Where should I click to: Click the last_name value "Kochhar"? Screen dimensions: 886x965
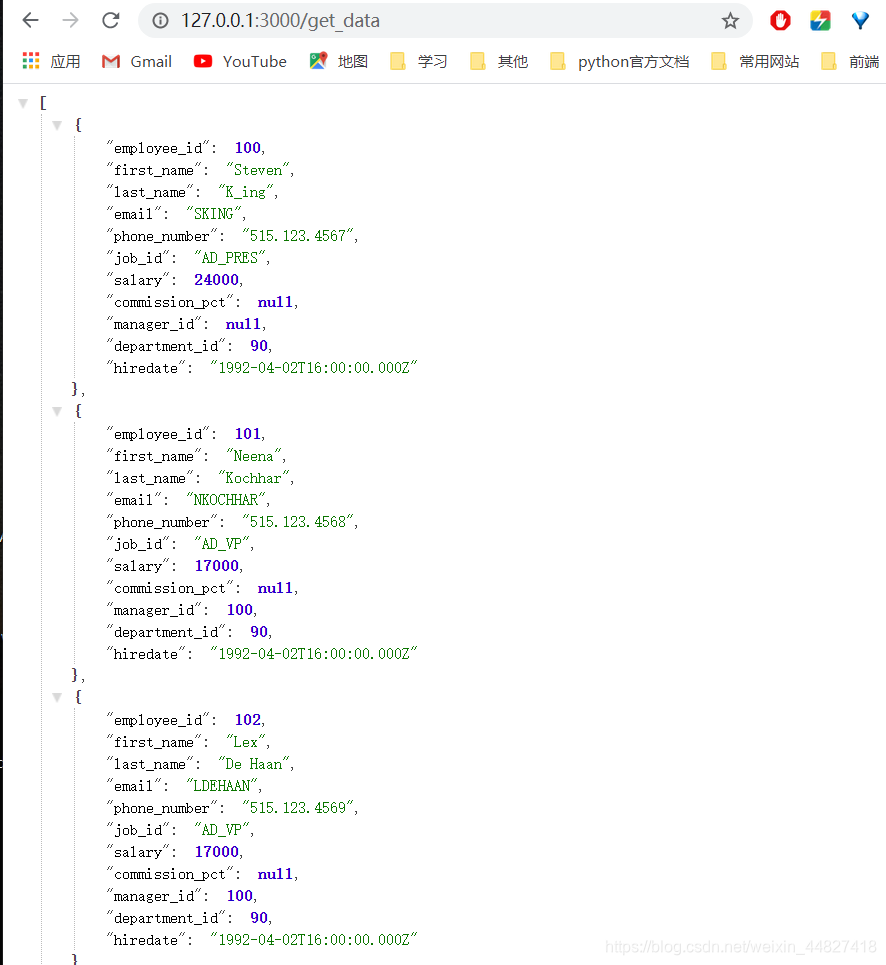tap(253, 478)
